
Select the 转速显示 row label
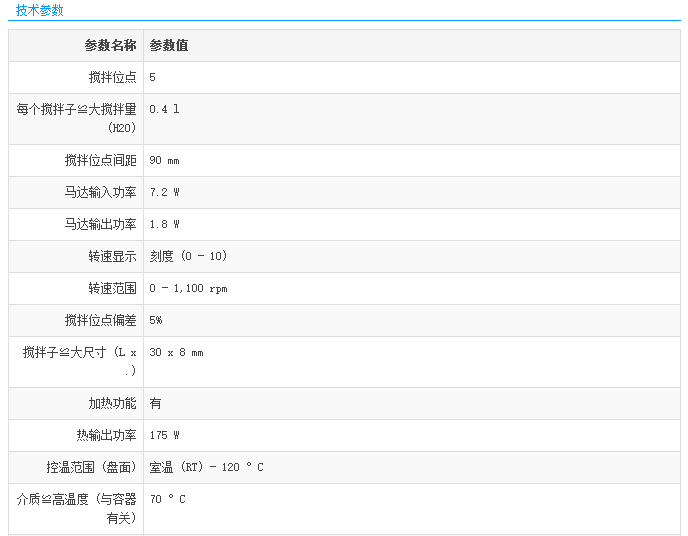[x=112, y=257]
